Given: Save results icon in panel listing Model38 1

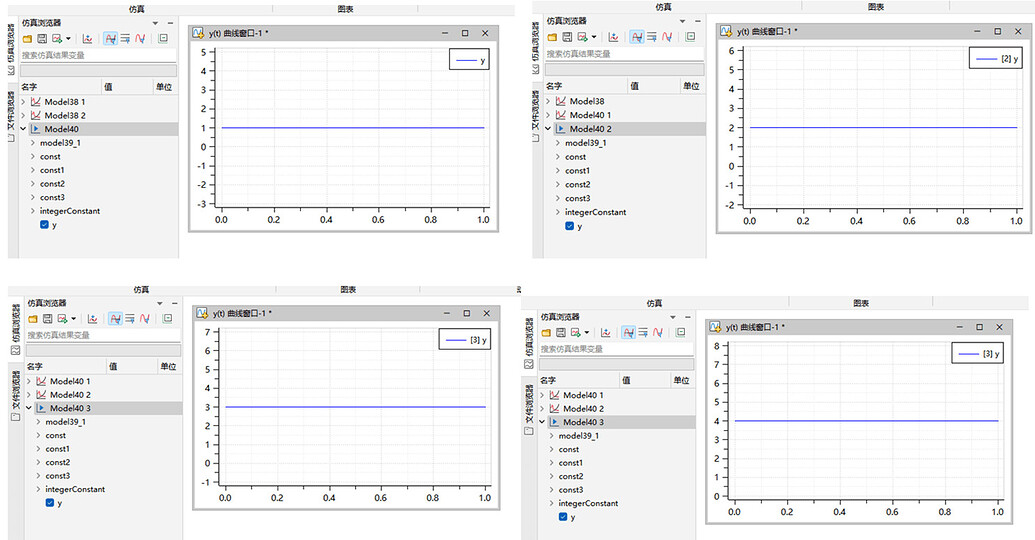Looking at the screenshot, I should (42, 39).
